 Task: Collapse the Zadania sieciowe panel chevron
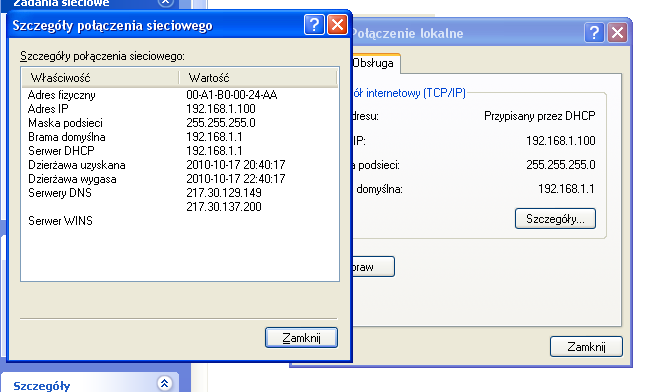[x=165, y=3]
